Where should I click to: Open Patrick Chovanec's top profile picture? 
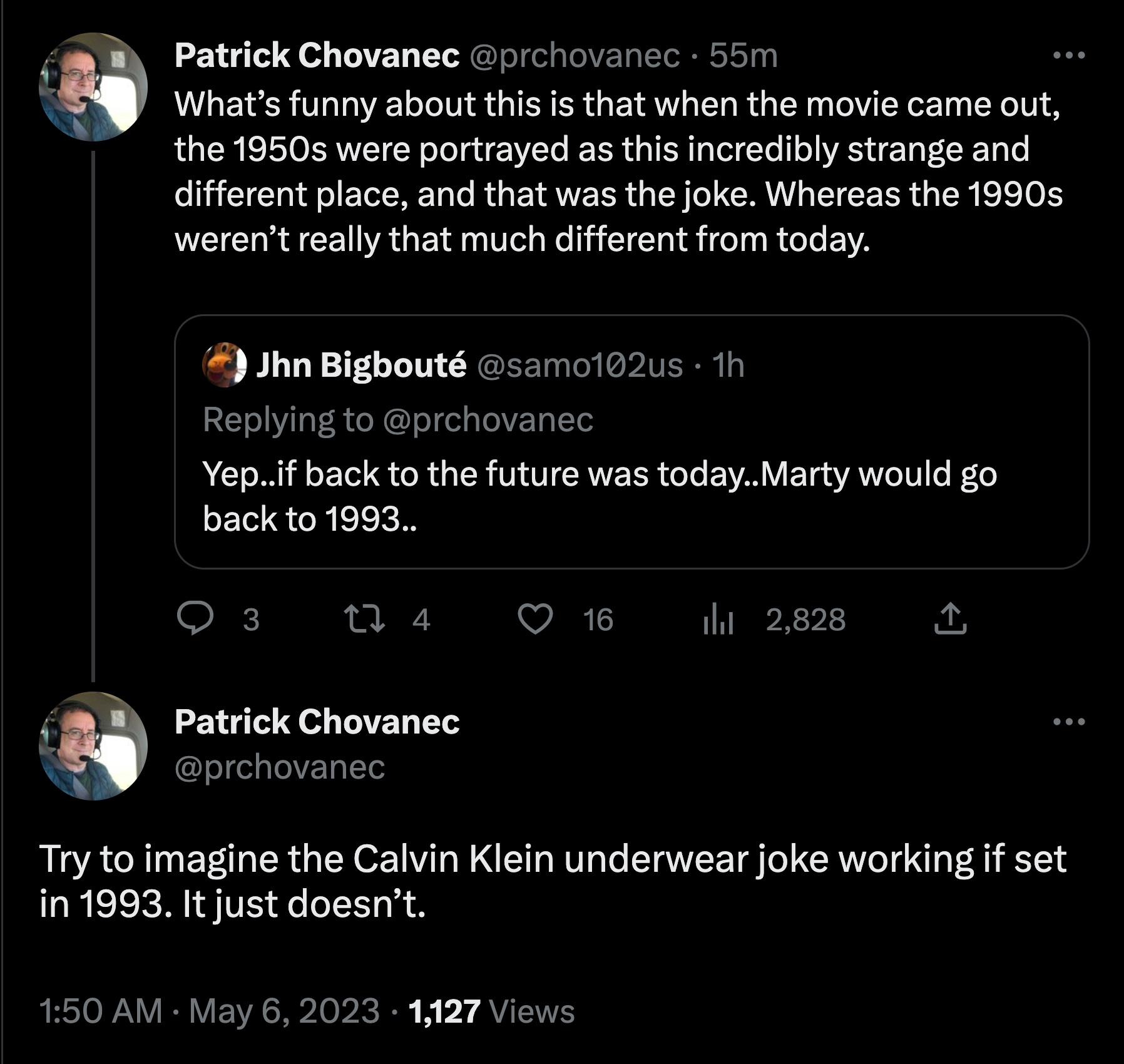pos(93,87)
